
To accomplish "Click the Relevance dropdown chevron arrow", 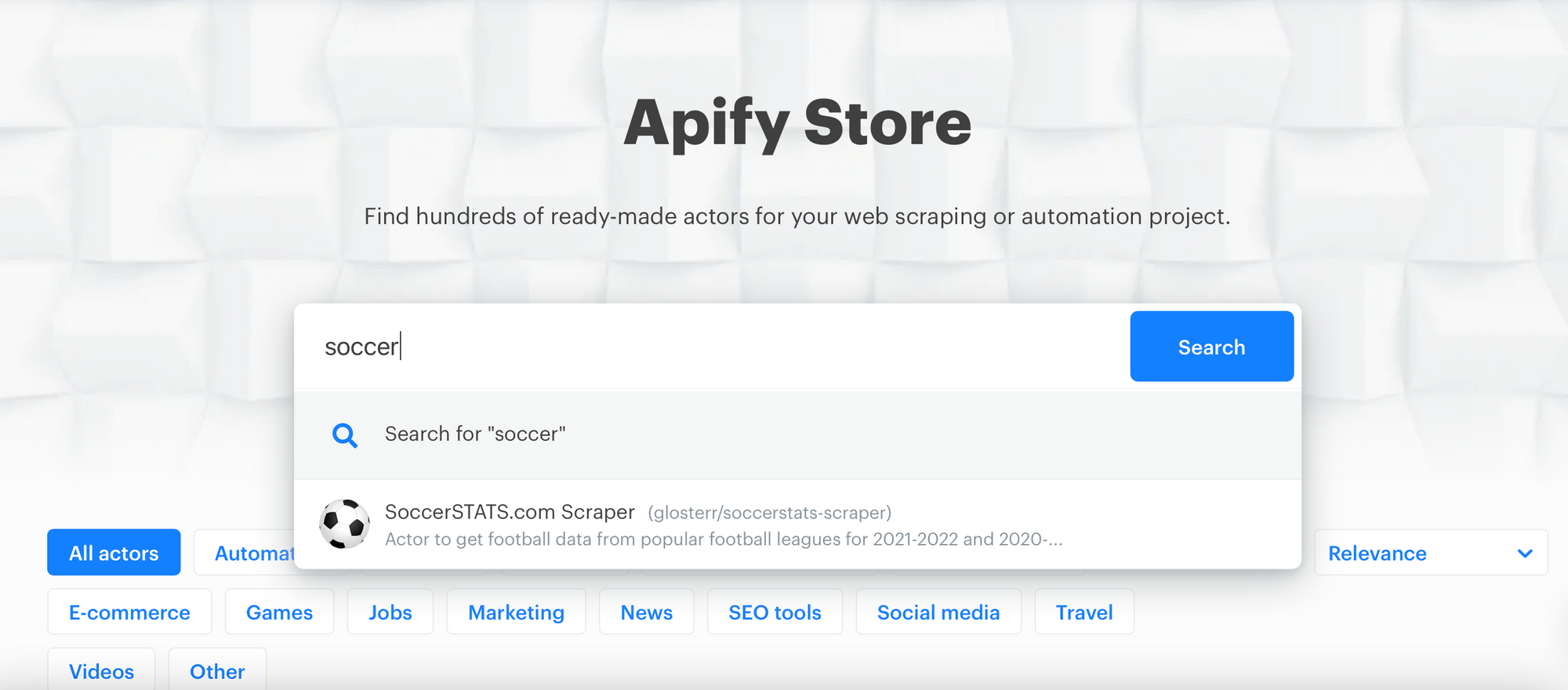I will (x=1525, y=554).
